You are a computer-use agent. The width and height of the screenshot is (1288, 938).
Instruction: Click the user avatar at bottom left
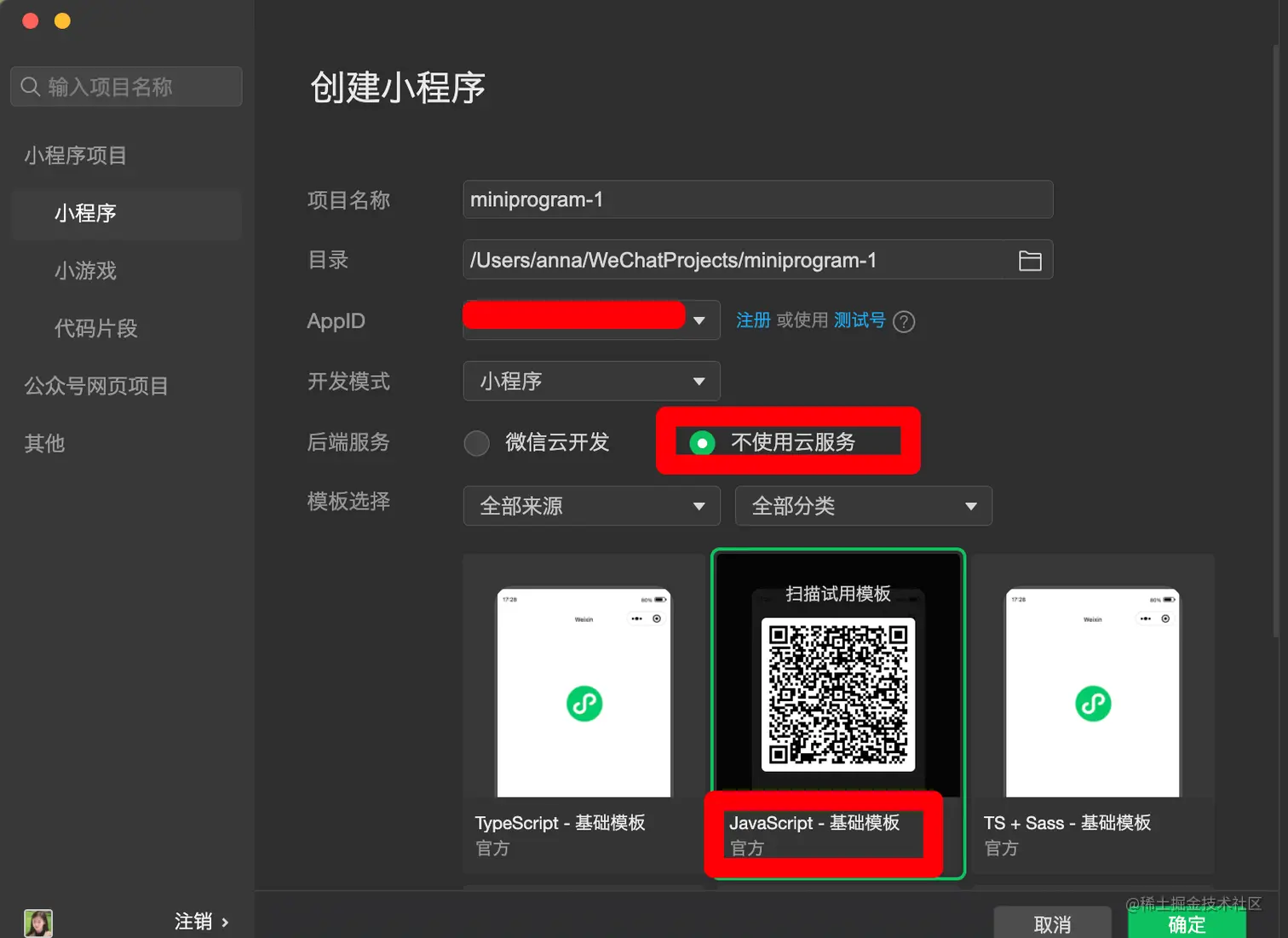pos(38,923)
